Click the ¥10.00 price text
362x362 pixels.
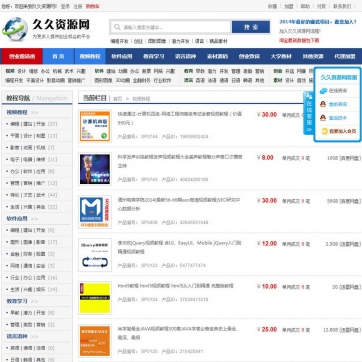pos(267,287)
